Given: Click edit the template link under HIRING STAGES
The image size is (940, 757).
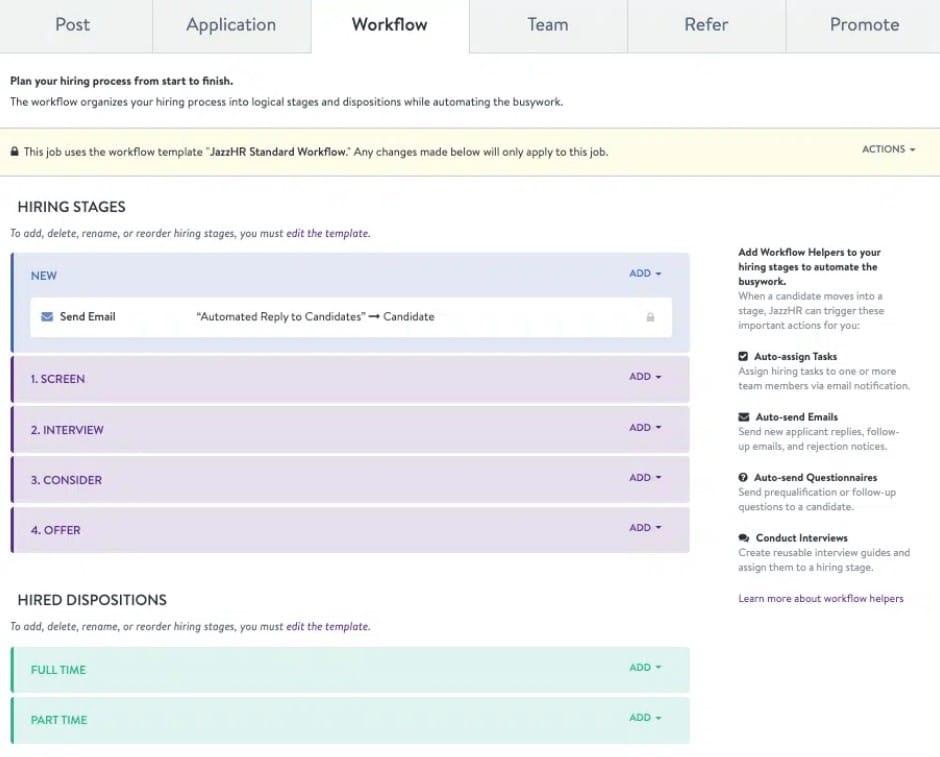Looking at the screenshot, I should [x=328, y=233].
